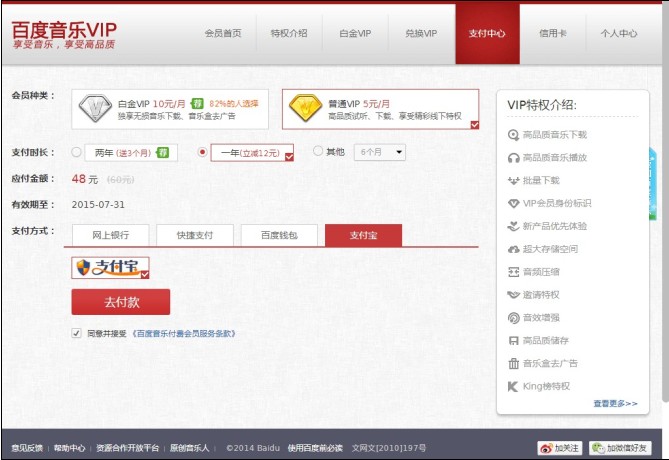Click the page vertical scrollbar
The width and height of the screenshot is (669, 460).
[666, 201]
